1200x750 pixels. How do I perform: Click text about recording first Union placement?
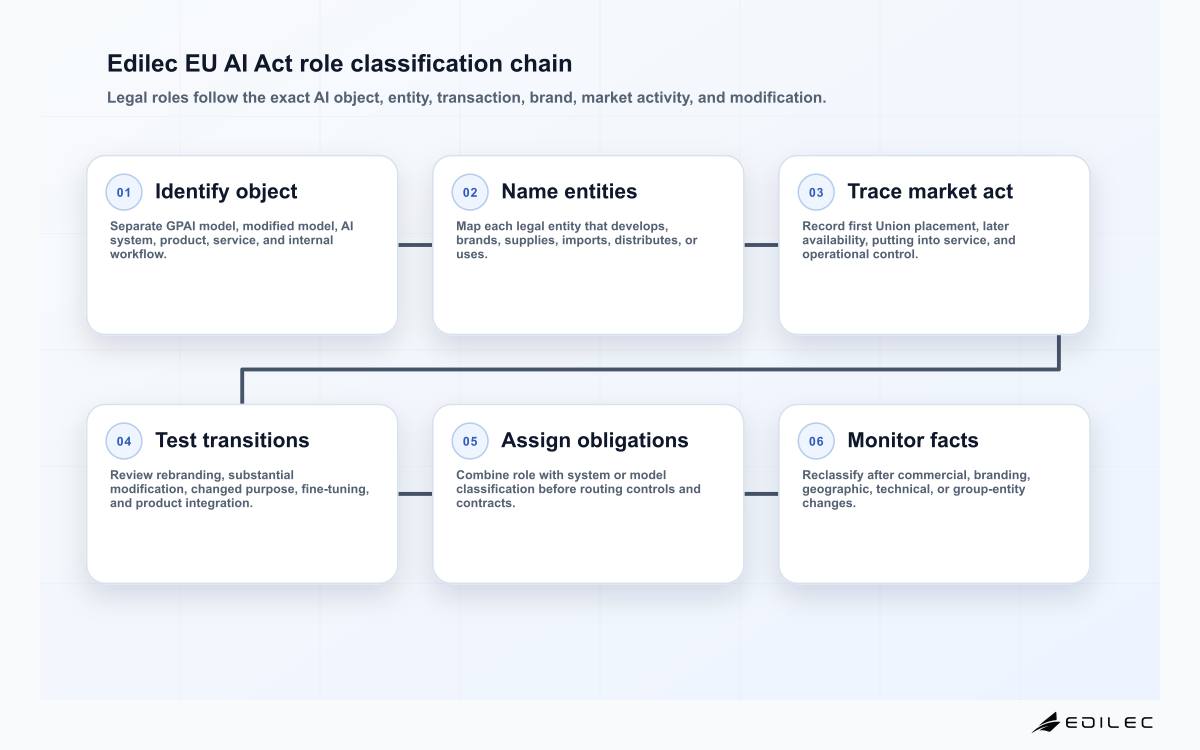(x=909, y=240)
